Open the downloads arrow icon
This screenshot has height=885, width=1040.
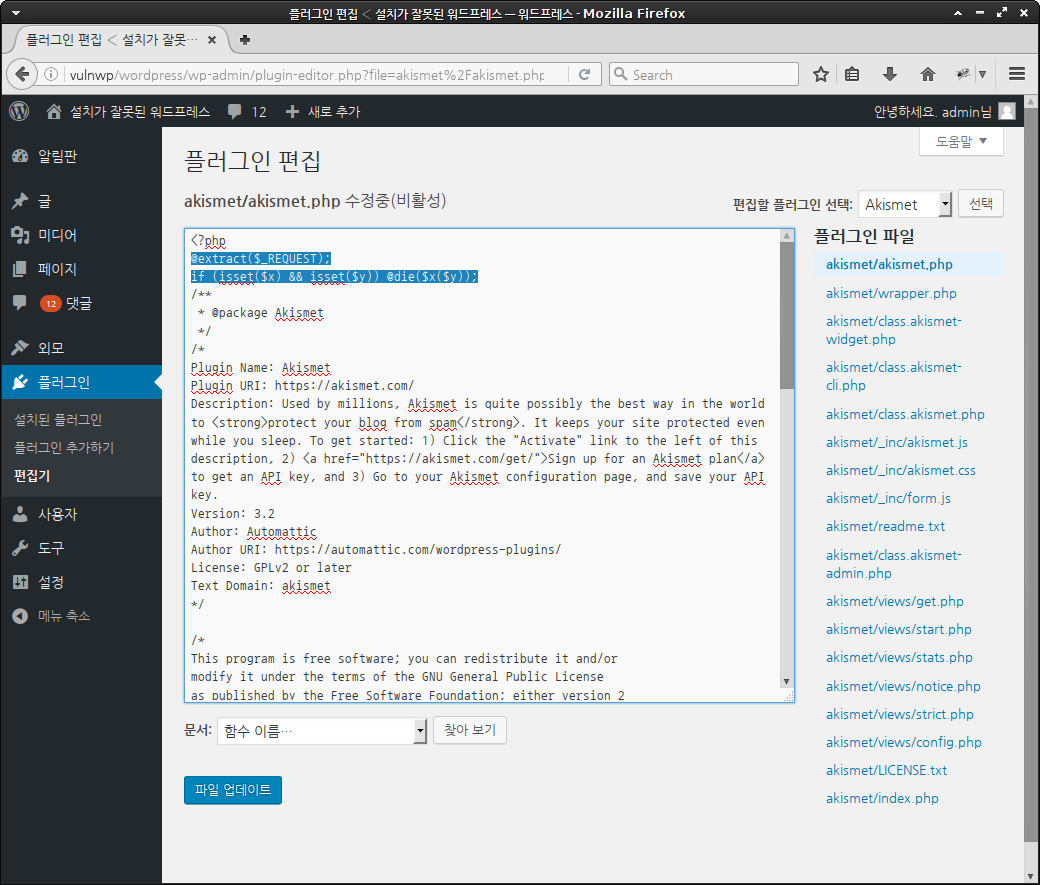click(890, 74)
